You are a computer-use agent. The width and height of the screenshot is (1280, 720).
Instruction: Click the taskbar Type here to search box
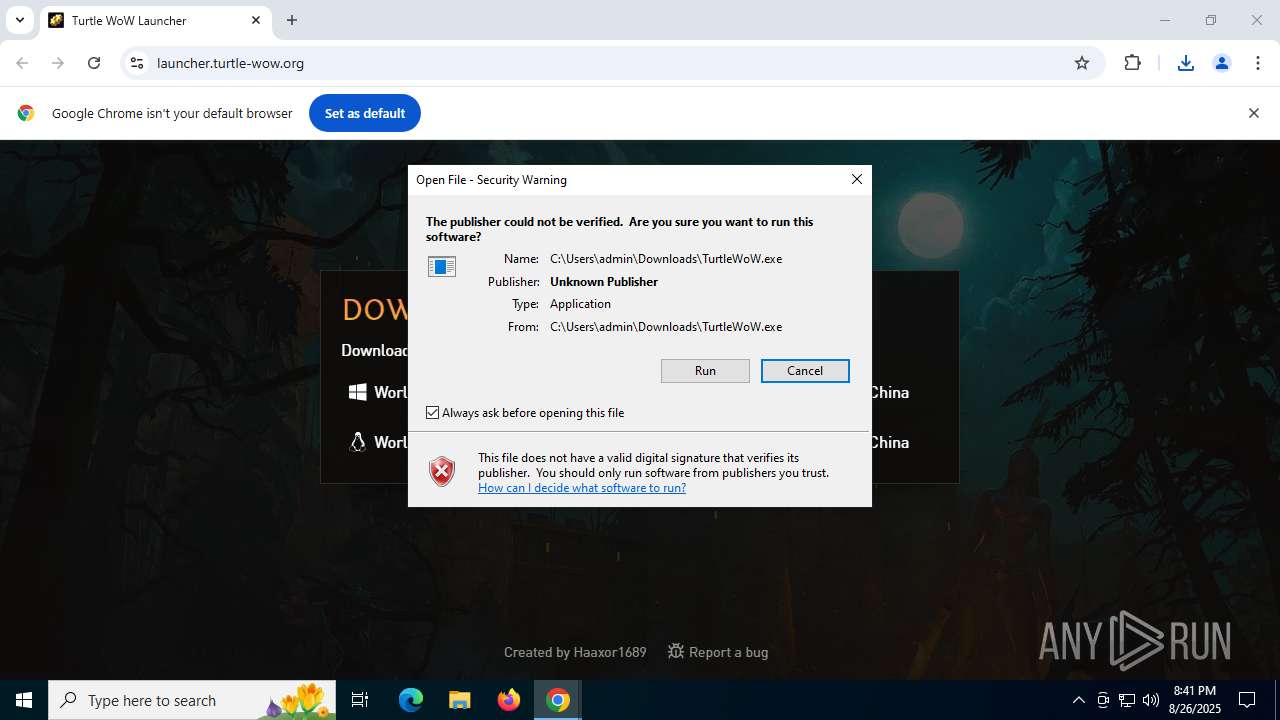click(190, 700)
